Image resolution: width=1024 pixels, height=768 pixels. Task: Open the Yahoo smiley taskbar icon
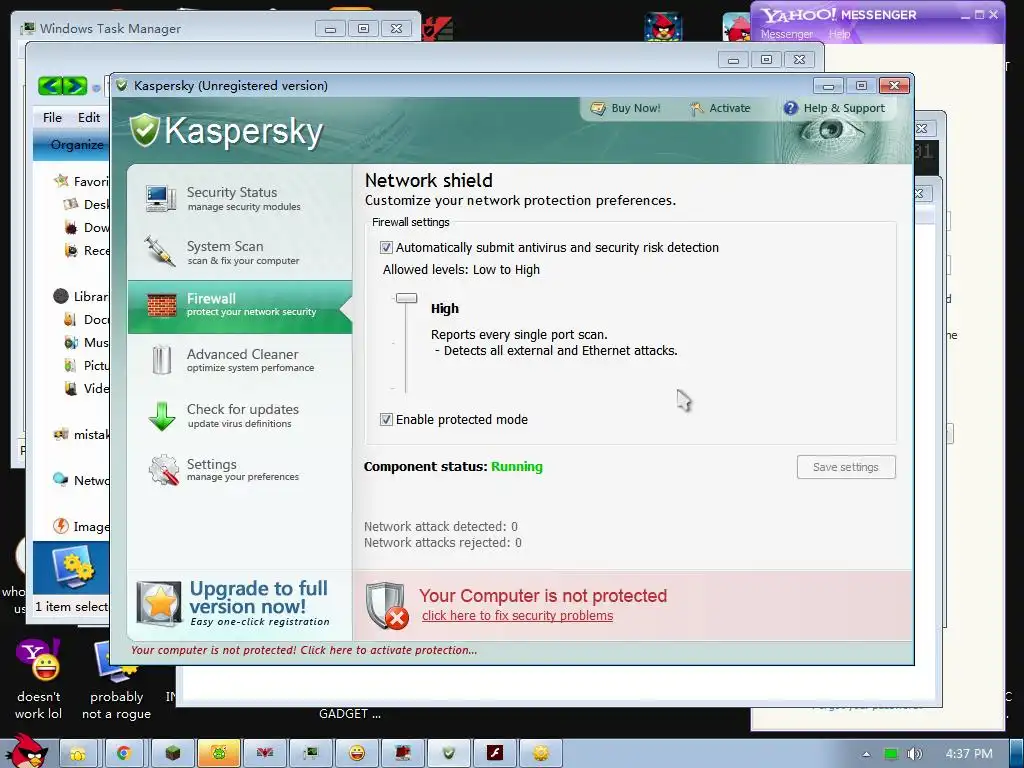point(357,754)
